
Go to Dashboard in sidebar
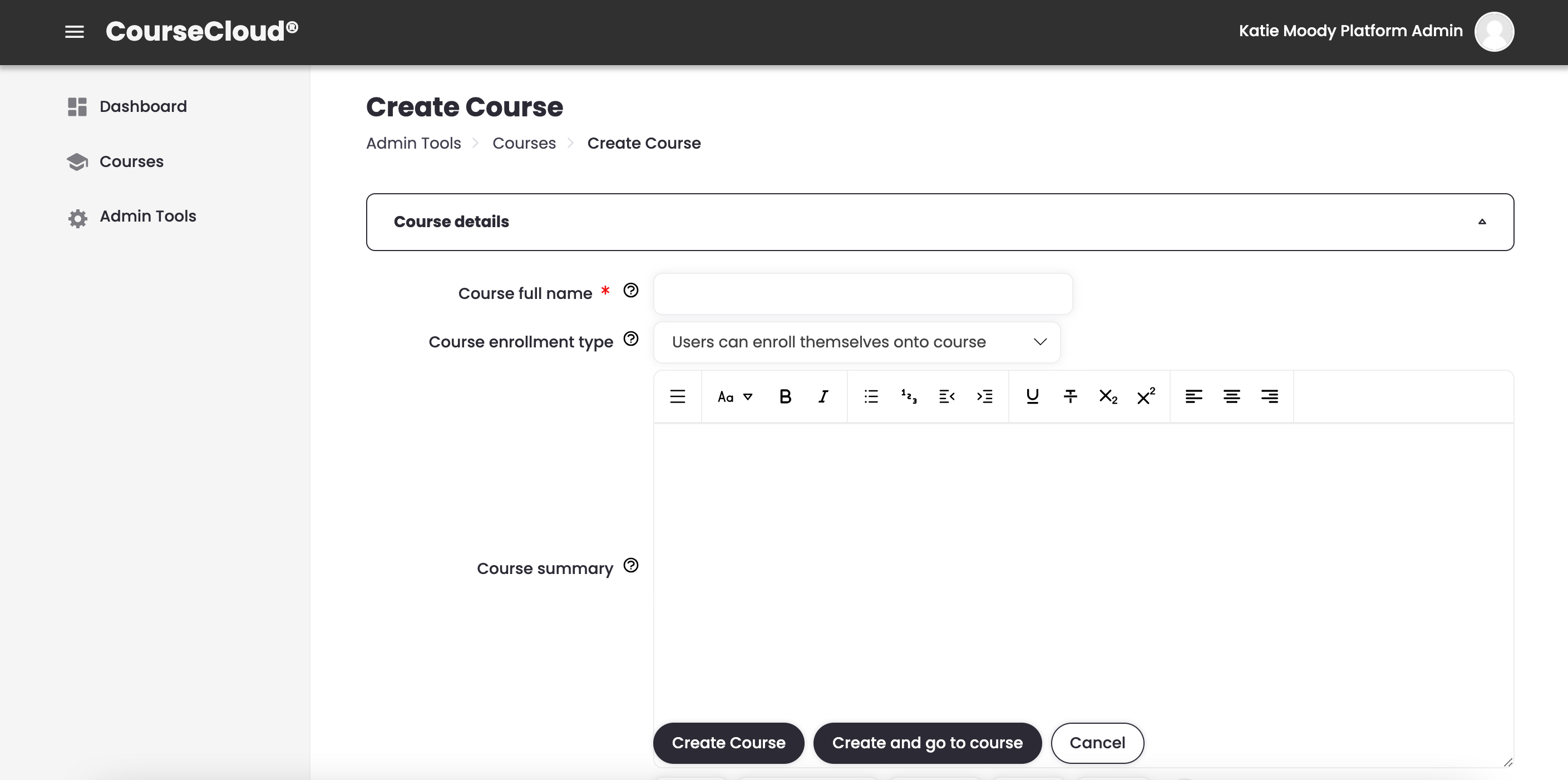[143, 106]
